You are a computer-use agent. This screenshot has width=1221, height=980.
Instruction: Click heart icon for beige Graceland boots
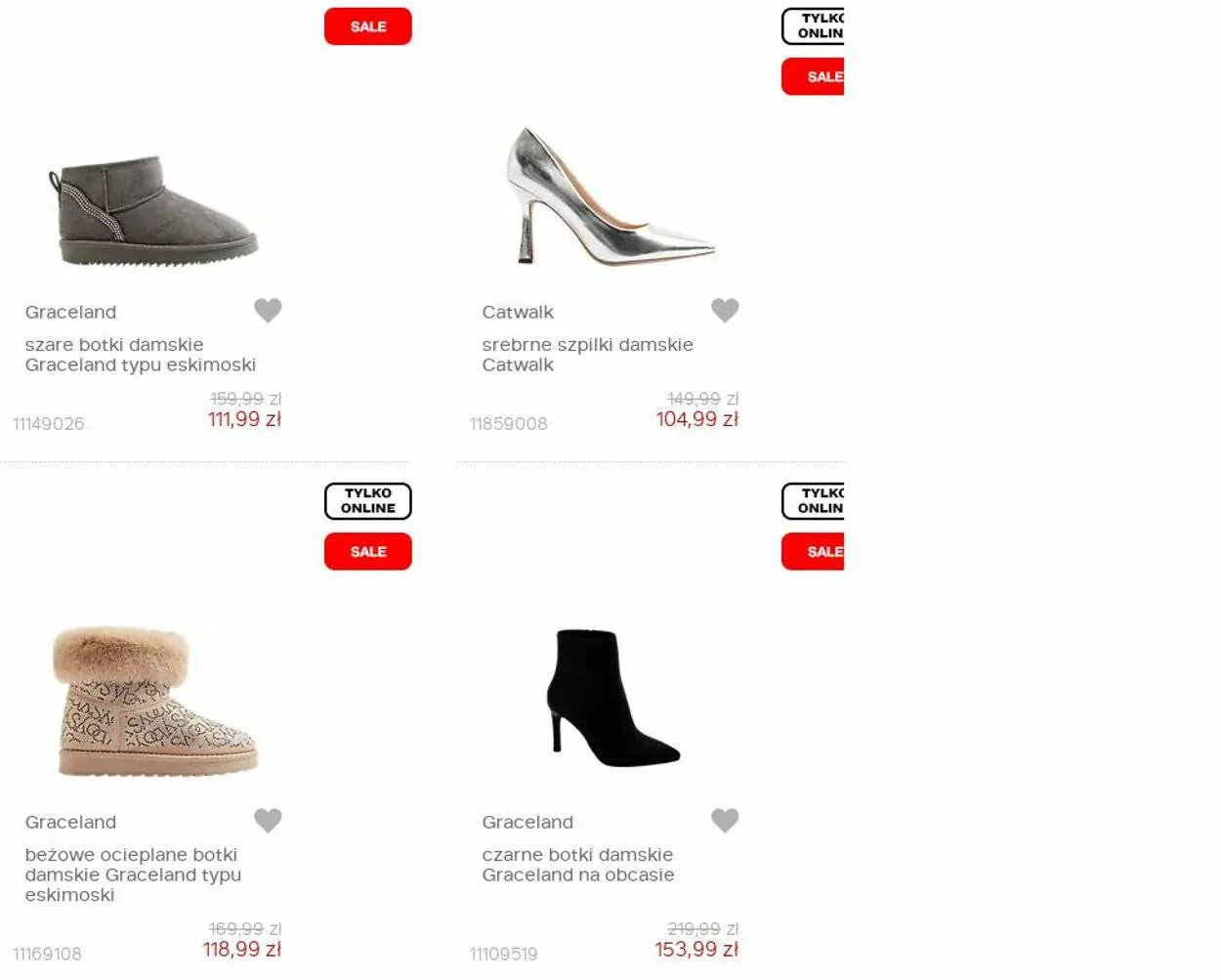coord(268,820)
